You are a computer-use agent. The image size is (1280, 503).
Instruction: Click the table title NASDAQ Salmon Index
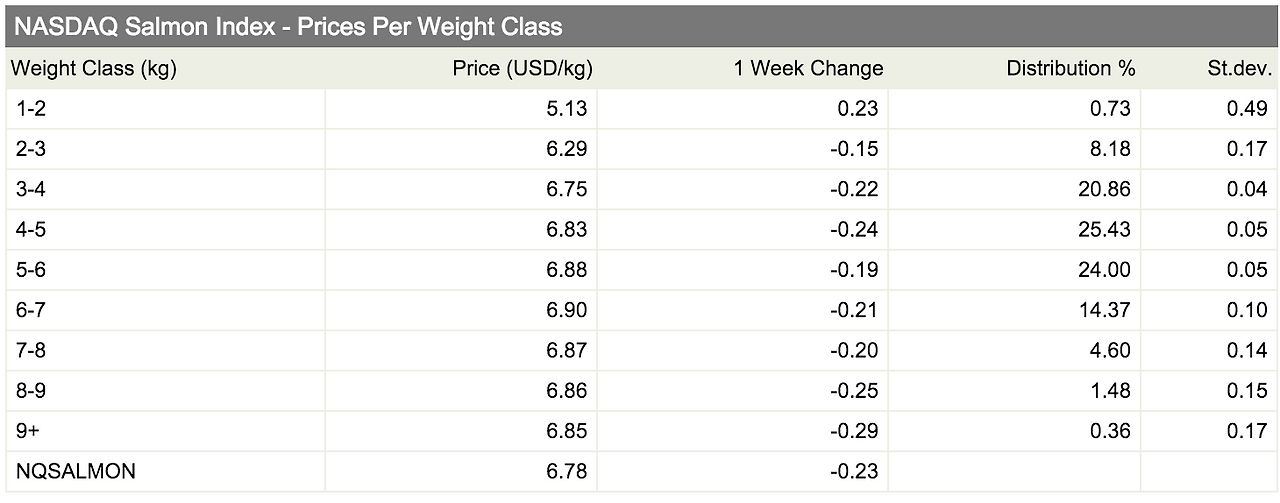click(x=288, y=27)
